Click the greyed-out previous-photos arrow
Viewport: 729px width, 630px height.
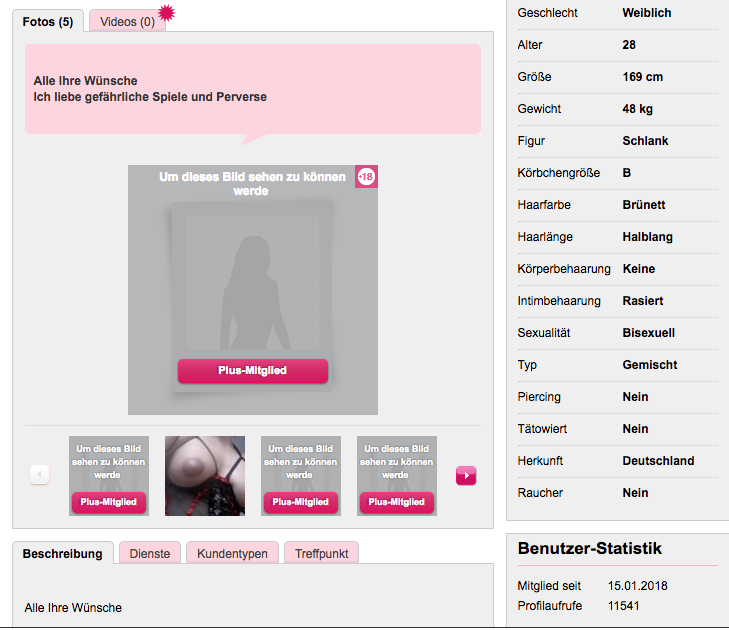tap(40, 475)
